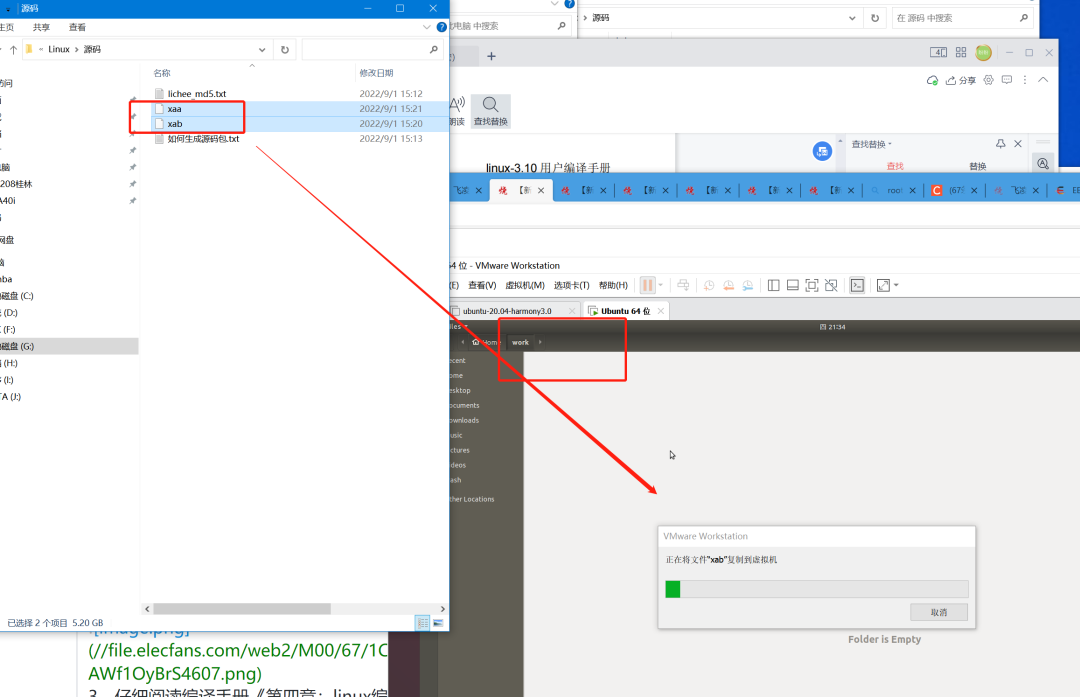Viewport: 1080px width, 697px height.
Task: Click Explorer horizontal scrollbar thumb
Action: [242, 609]
